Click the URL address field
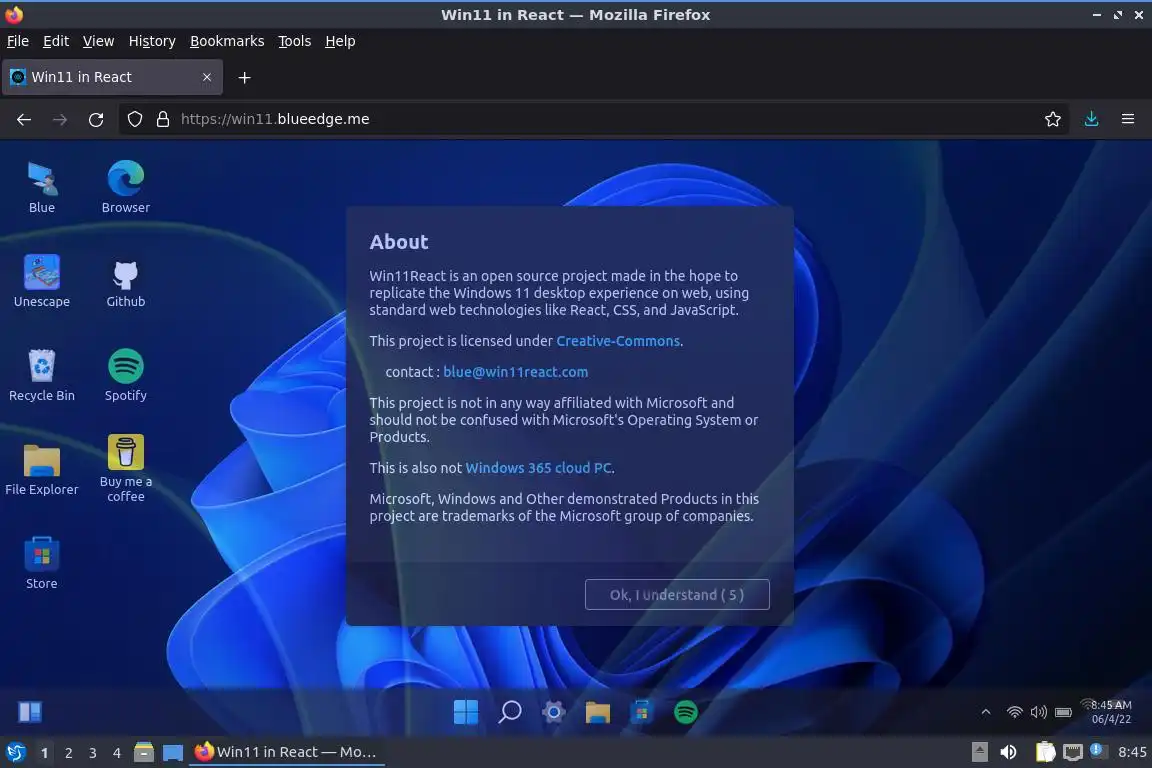The image size is (1152, 768). (x=595, y=119)
